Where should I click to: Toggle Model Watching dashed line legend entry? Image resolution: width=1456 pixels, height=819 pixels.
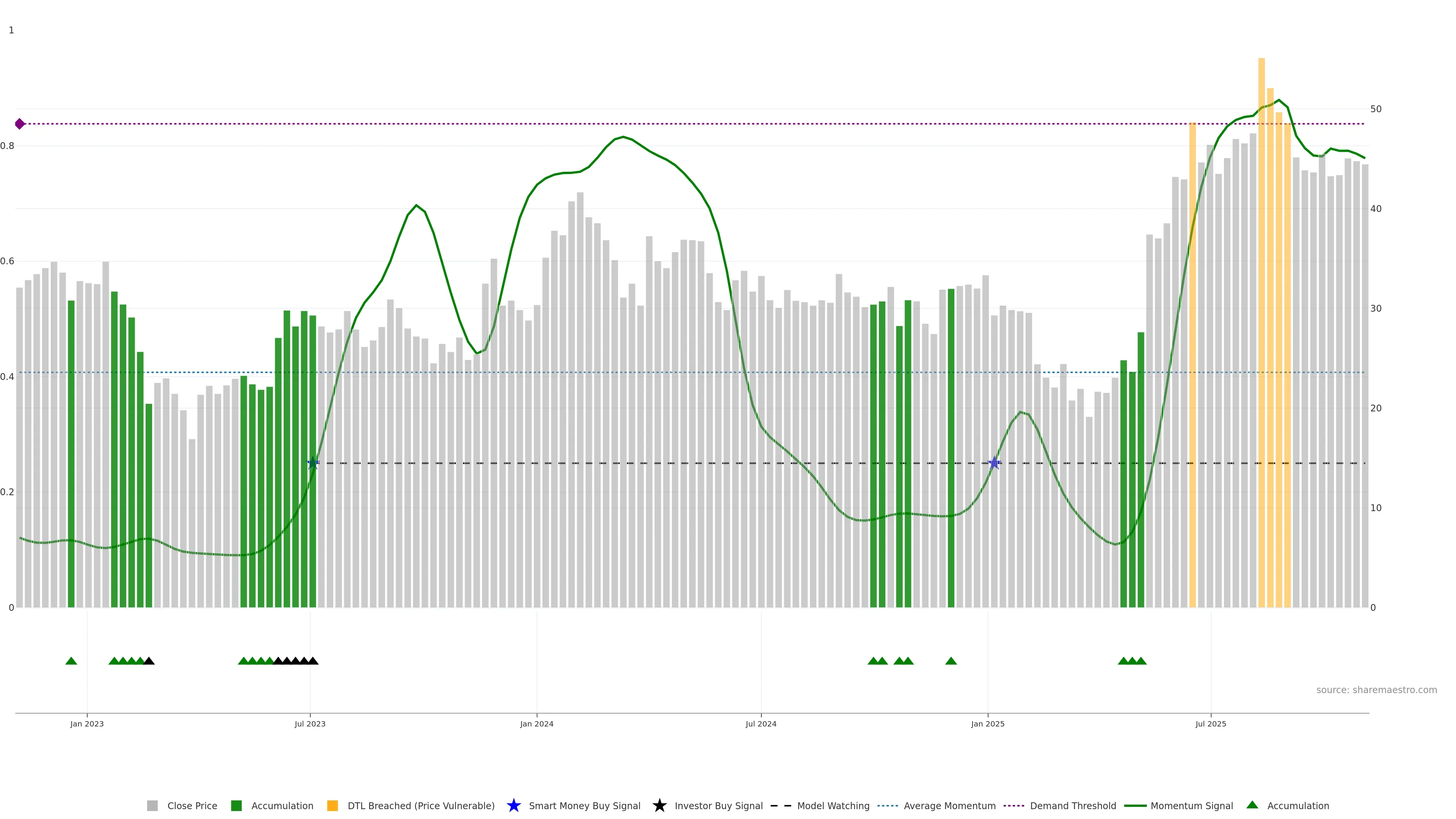pyautogui.click(x=833, y=805)
